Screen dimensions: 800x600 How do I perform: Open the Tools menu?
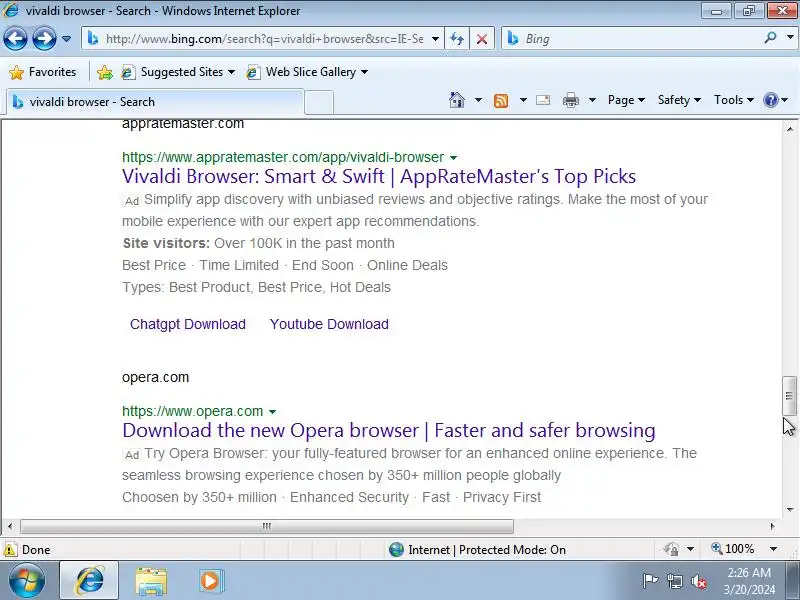click(734, 100)
